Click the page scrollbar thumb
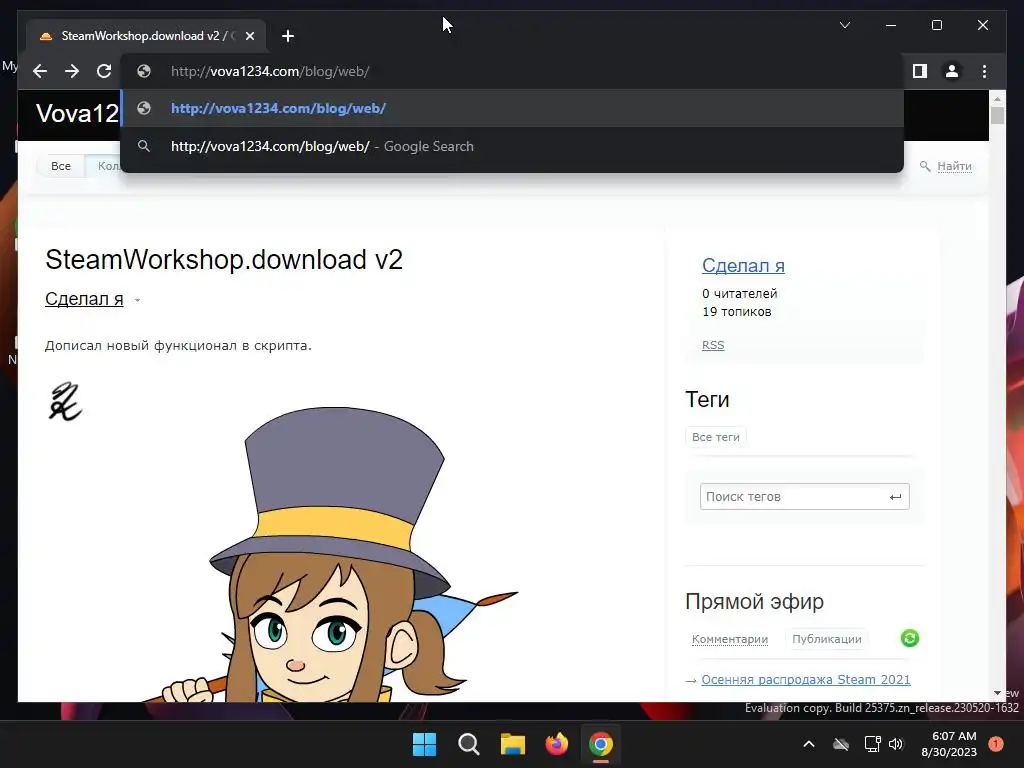Image resolution: width=1024 pixels, height=768 pixels. pos(997,115)
